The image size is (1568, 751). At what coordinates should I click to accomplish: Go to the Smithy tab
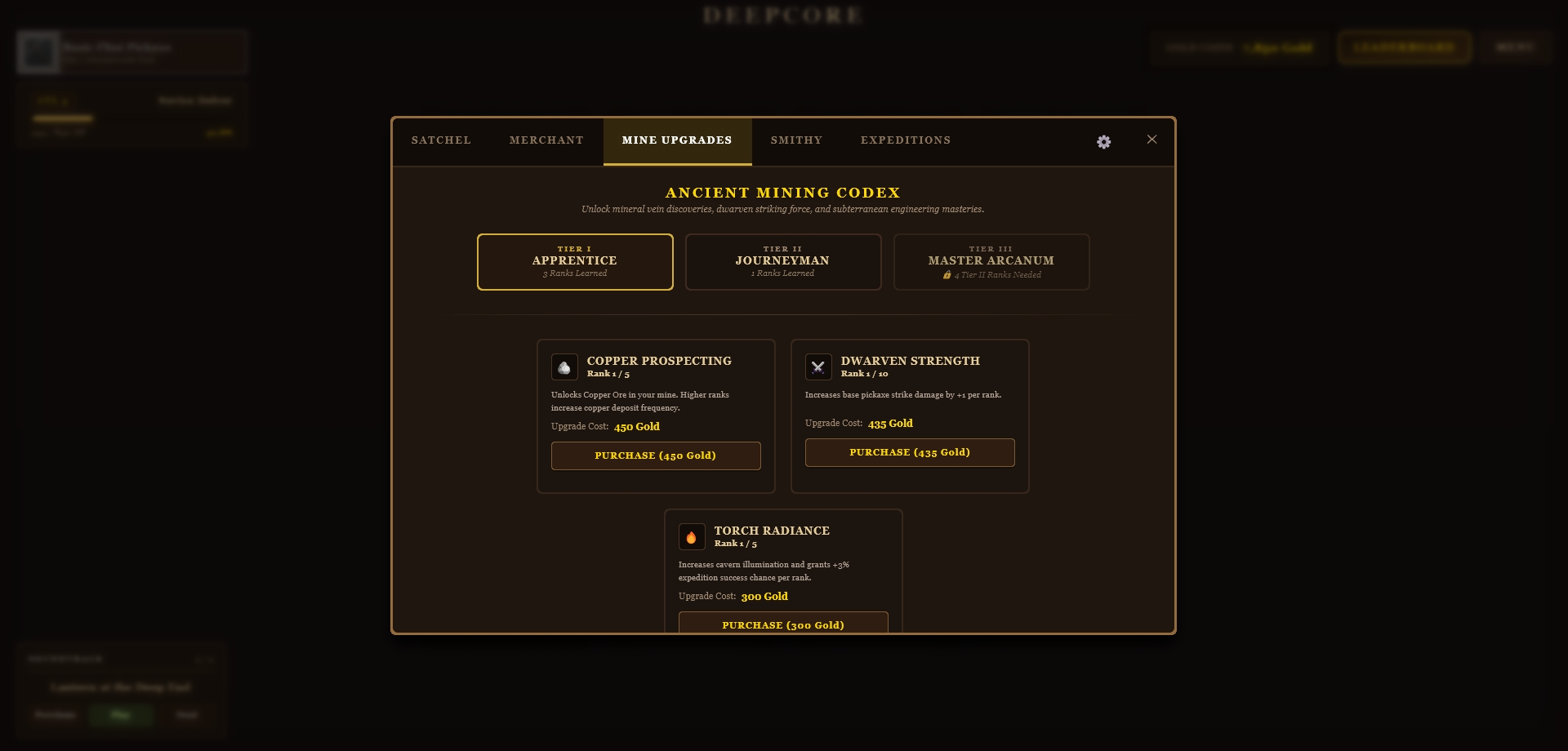[x=796, y=140]
